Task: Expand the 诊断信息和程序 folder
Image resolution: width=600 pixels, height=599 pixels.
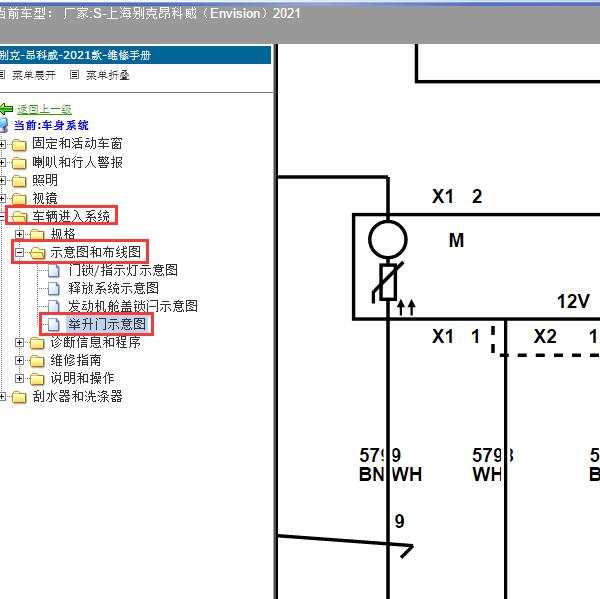Action: 19,342
